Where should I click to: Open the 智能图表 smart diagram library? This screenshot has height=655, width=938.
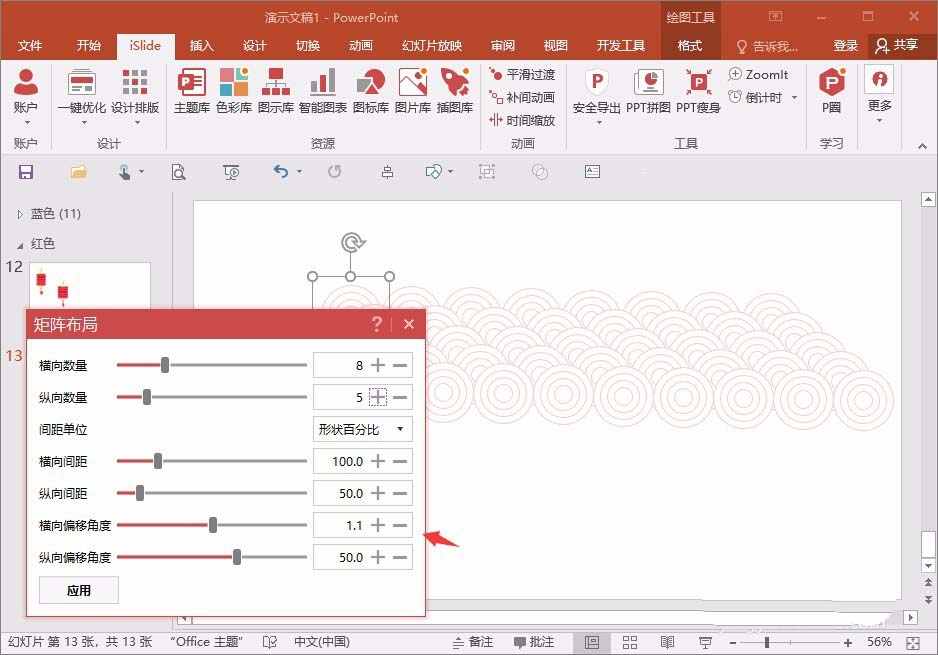pyautogui.click(x=324, y=90)
